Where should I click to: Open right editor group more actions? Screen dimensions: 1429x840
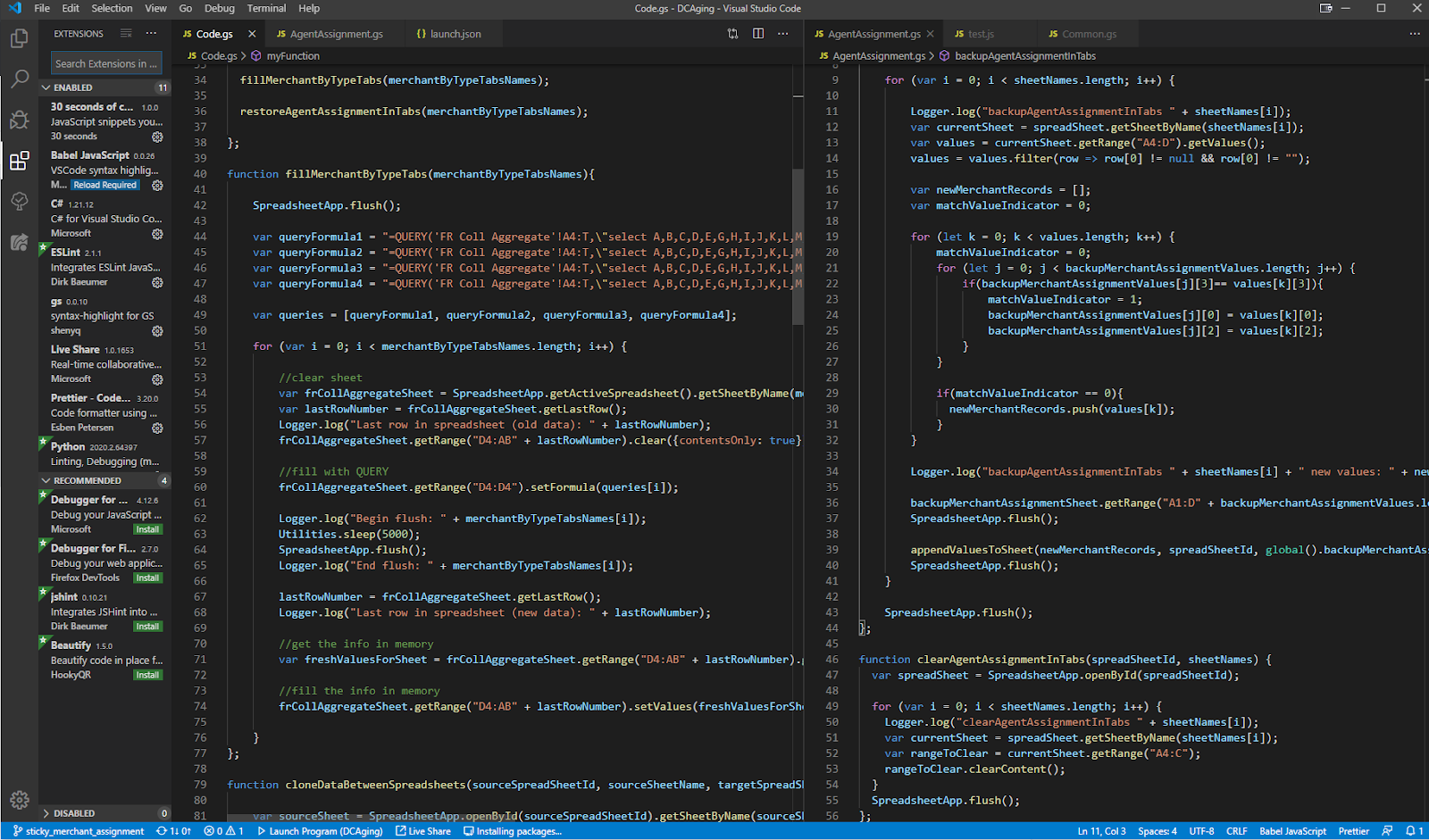1415,34
